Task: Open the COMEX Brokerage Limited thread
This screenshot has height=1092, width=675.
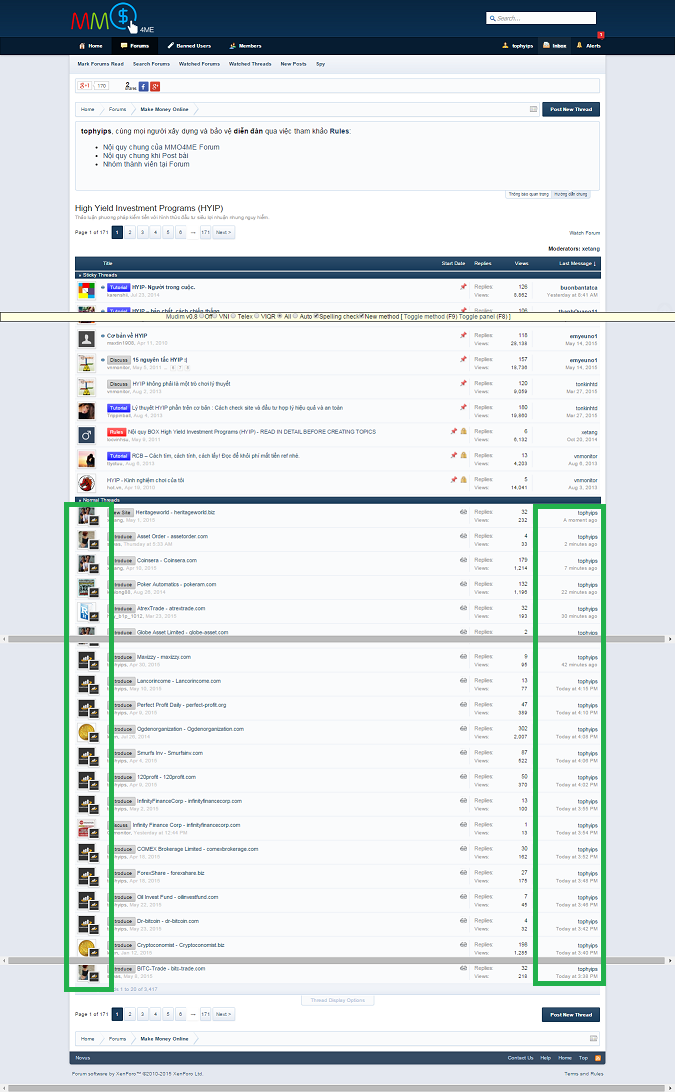Action: click(x=197, y=849)
